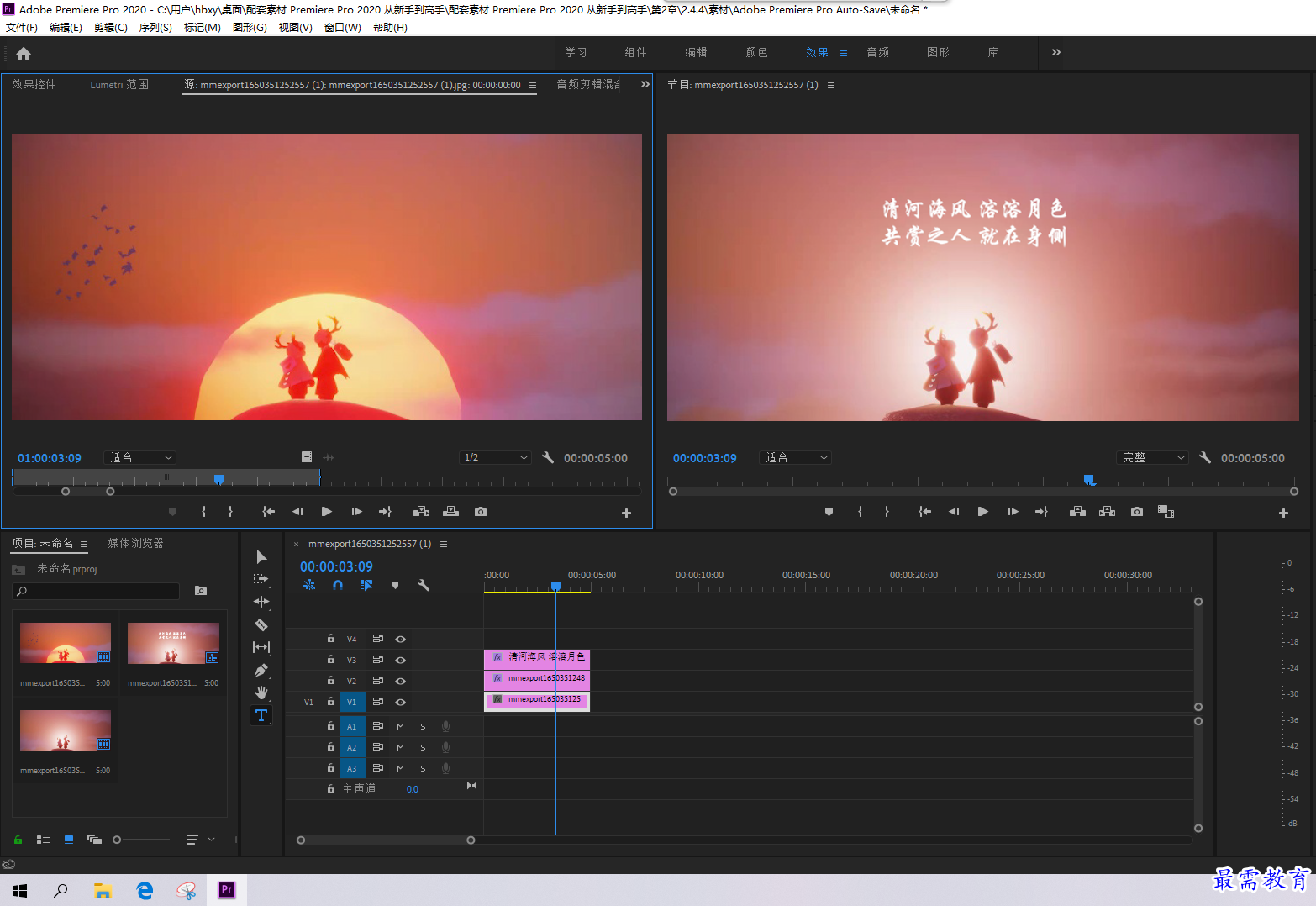1316x906 pixels.
Task: Click Extract in the Program monitor
Action: tap(1108, 512)
